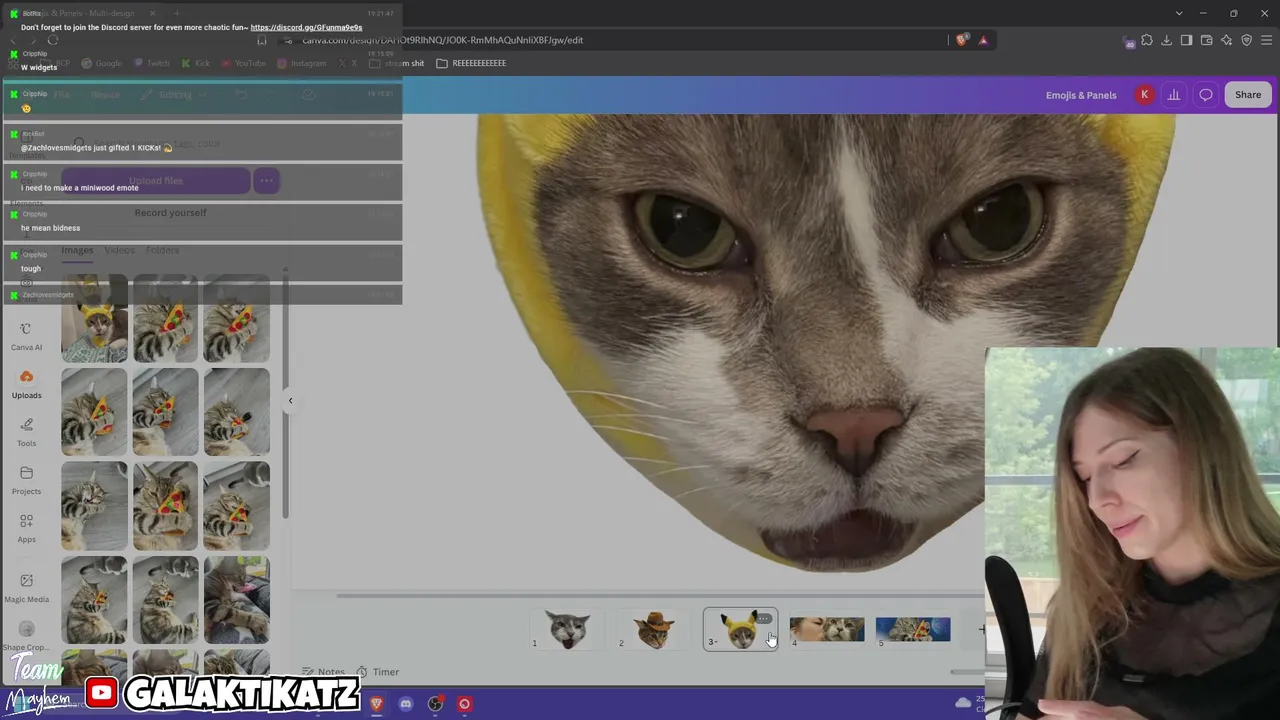The image size is (1280, 720).
Task: Toggle the browser sidebar panel icon
Action: 1186,40
